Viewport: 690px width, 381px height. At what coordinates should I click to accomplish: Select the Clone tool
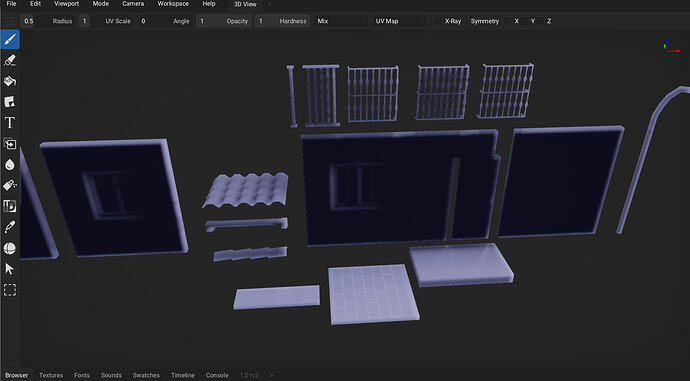pos(10,144)
